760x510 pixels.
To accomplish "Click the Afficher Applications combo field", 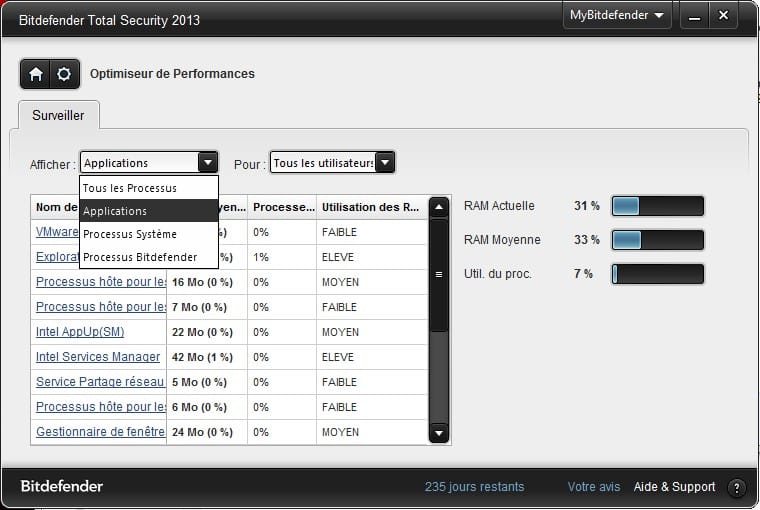I will coord(149,162).
